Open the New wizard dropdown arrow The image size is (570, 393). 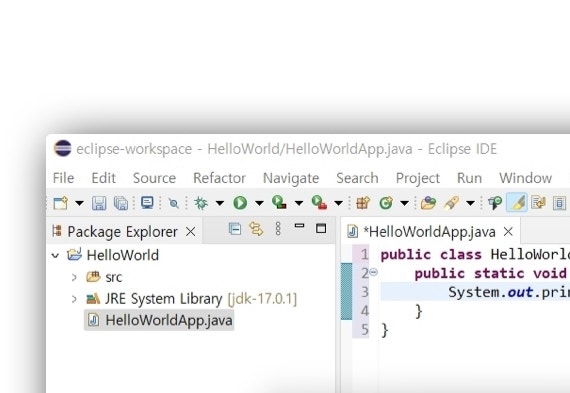click(79, 203)
